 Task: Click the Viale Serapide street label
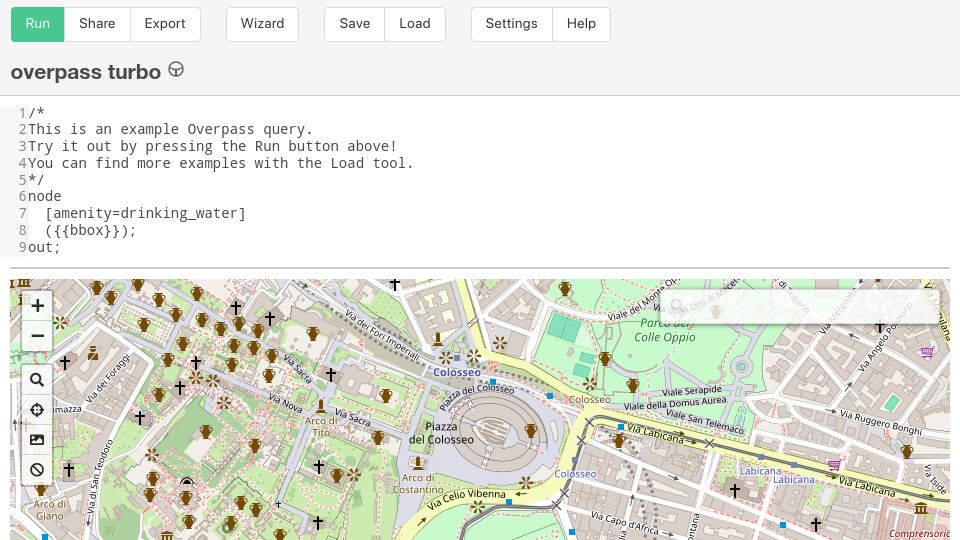click(x=692, y=391)
